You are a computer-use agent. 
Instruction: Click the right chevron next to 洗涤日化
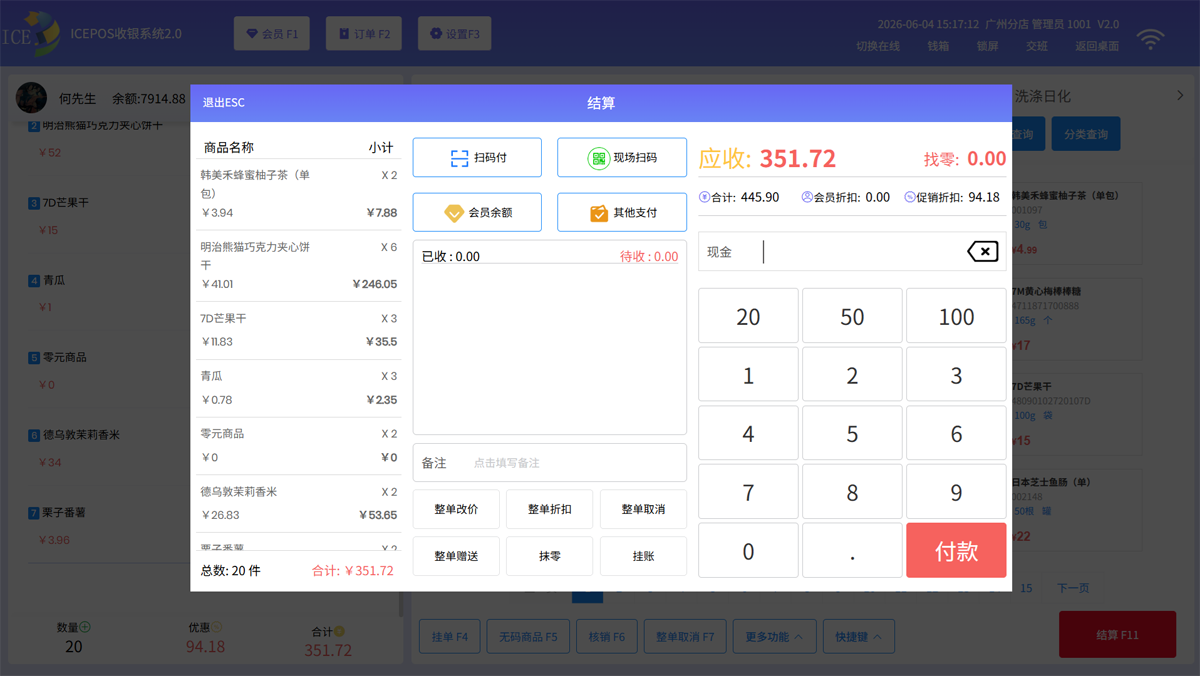[1180, 96]
